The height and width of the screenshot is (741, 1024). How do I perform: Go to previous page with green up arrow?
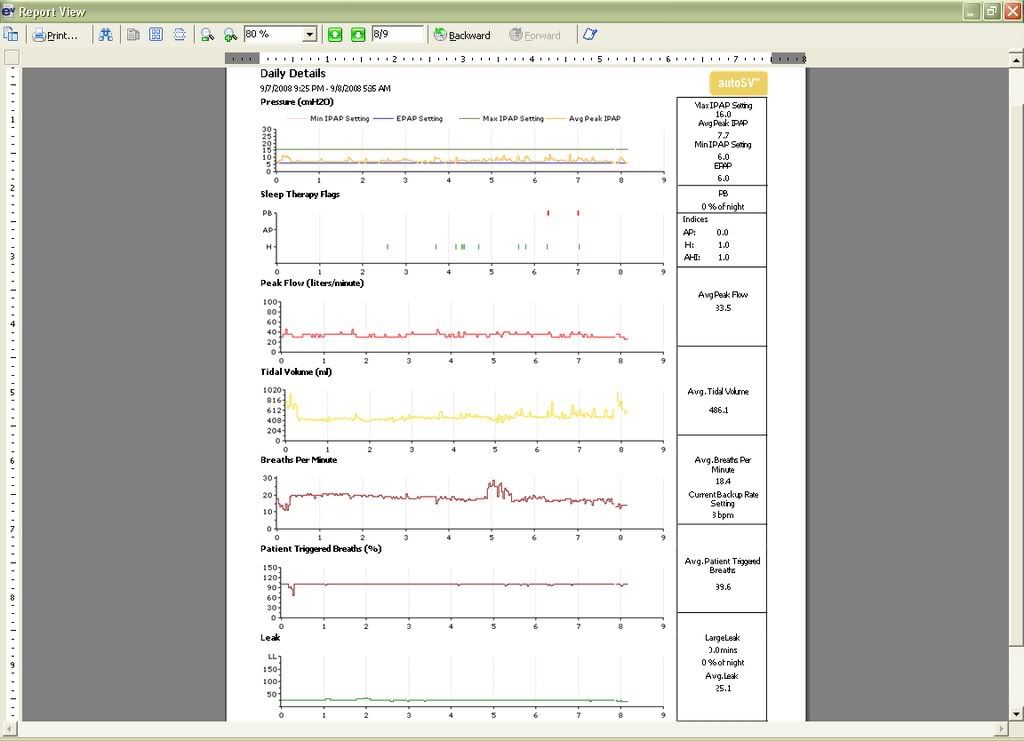[335, 35]
